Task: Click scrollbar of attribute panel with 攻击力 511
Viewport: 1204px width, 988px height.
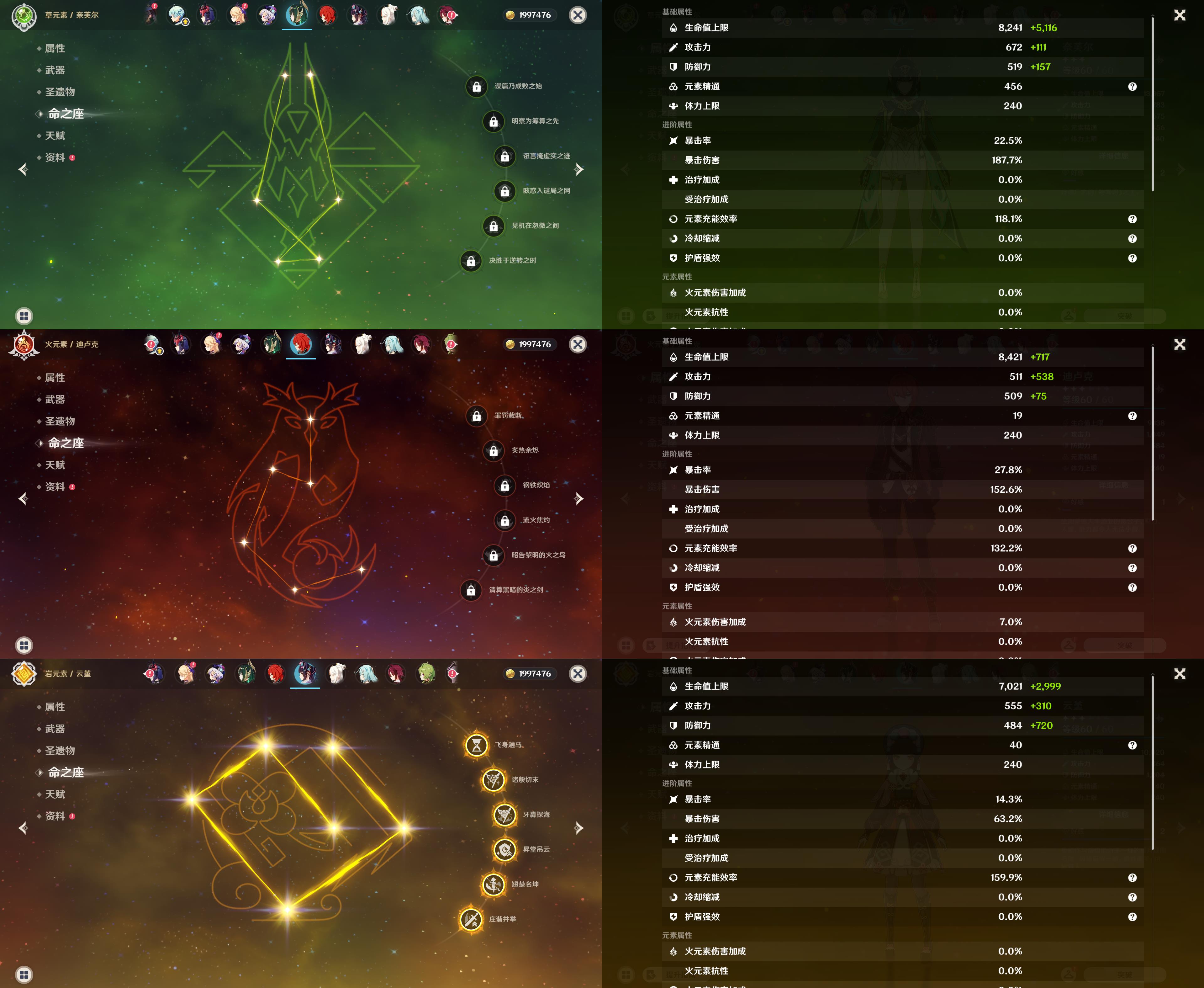Action: 1153,433
